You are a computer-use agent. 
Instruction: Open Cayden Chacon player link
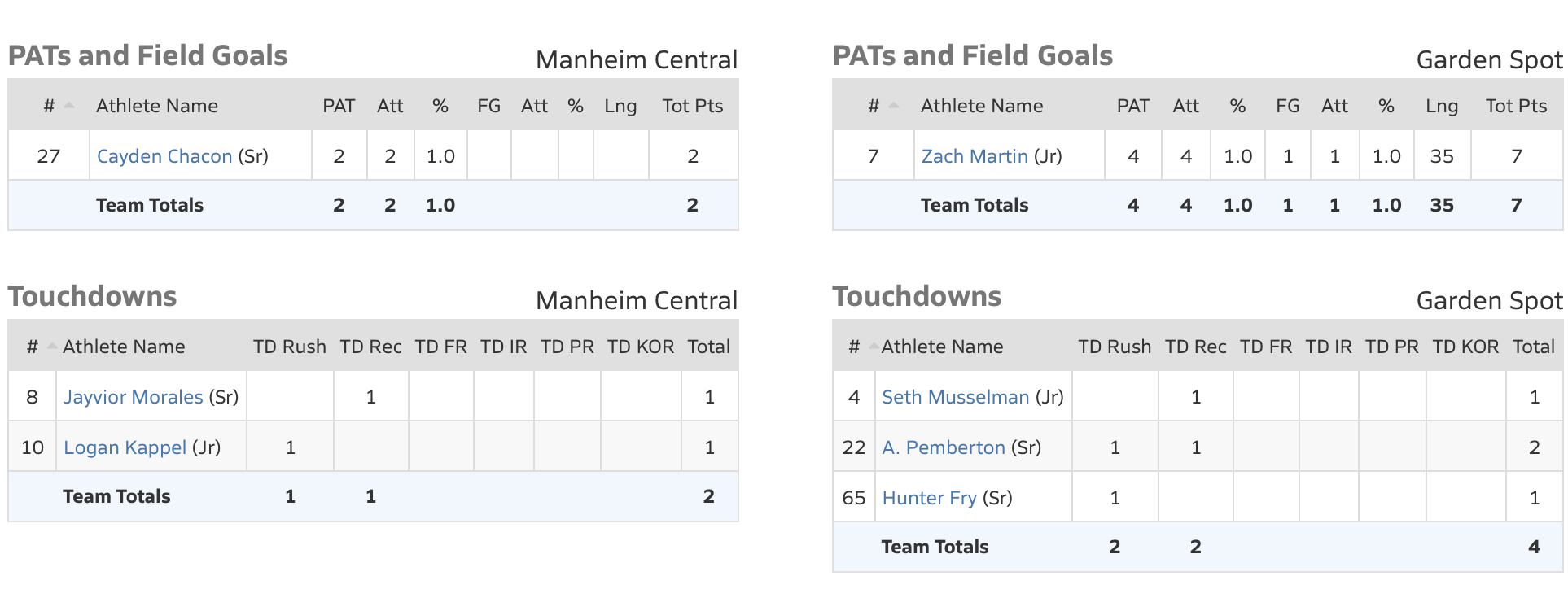tap(164, 156)
